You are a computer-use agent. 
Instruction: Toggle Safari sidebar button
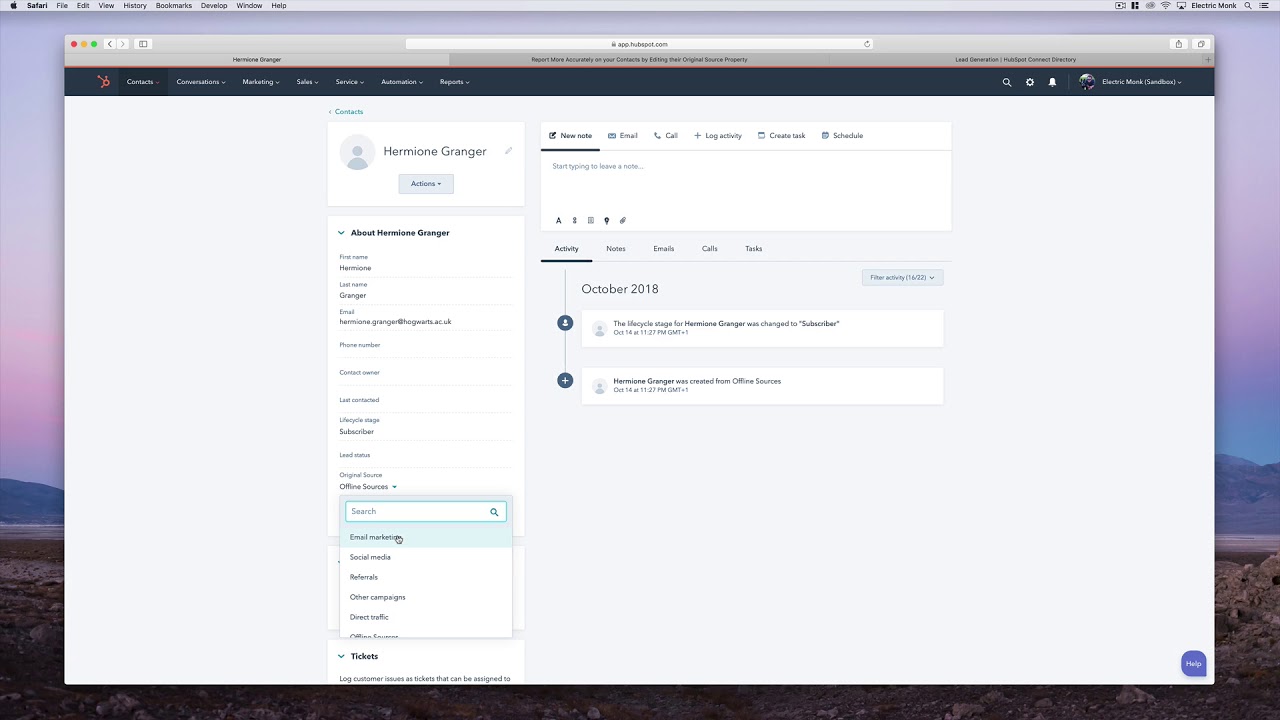143,44
